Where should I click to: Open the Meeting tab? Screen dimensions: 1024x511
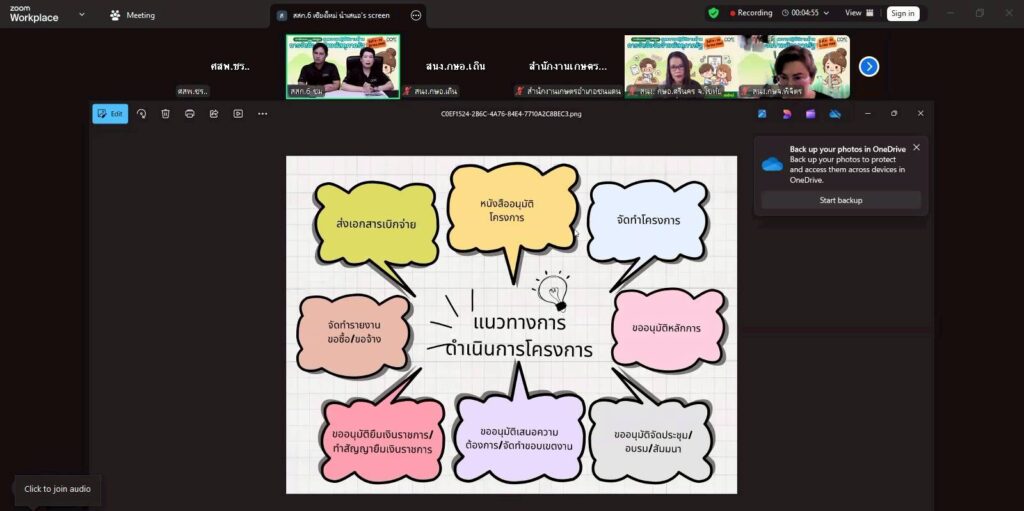(x=132, y=15)
